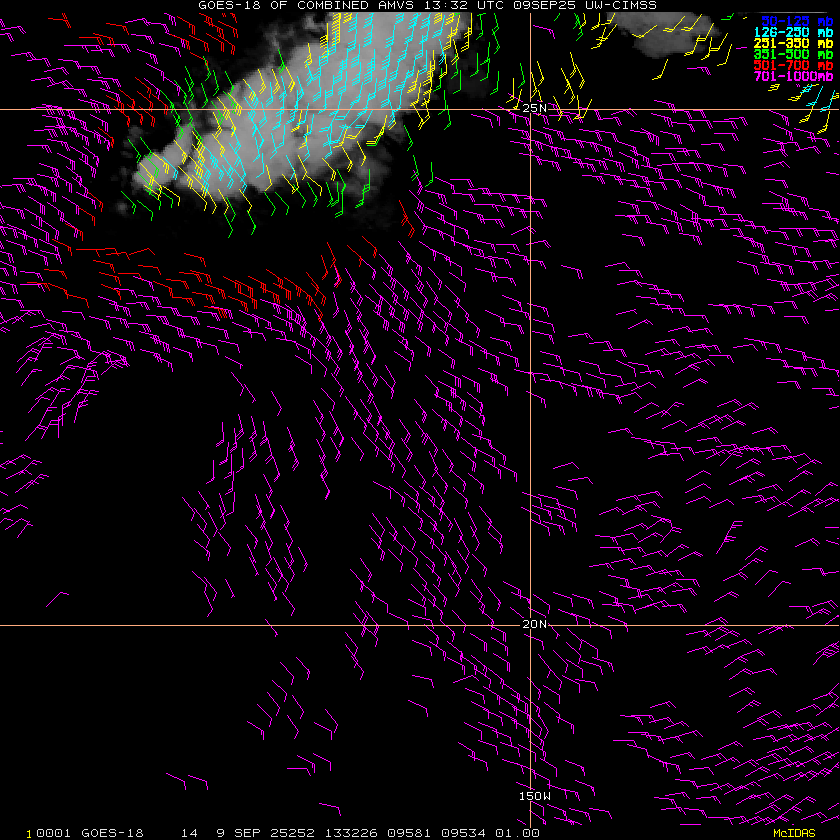Click the 351-500 mb legend entry
Screen dimensions: 840x840
click(x=793, y=54)
